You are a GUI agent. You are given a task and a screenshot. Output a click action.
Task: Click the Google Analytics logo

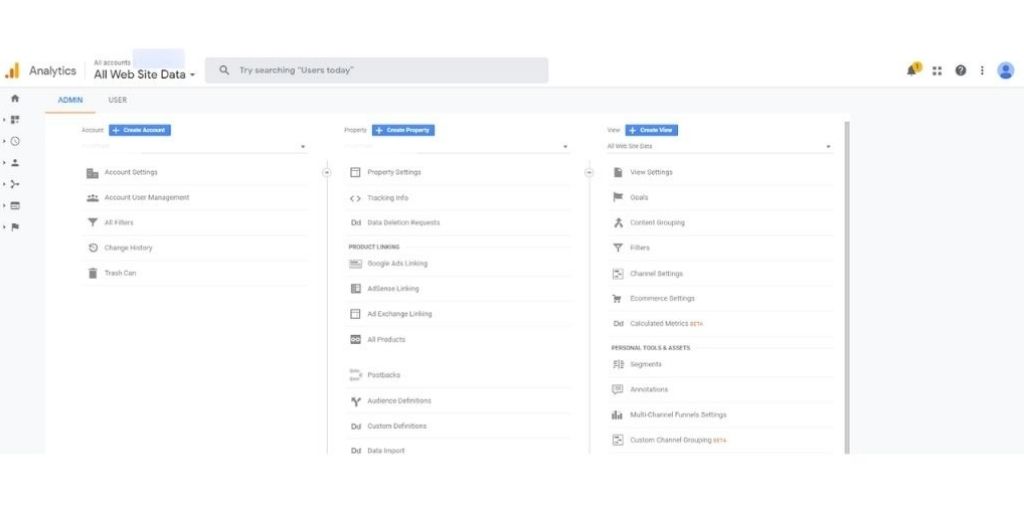point(12,71)
